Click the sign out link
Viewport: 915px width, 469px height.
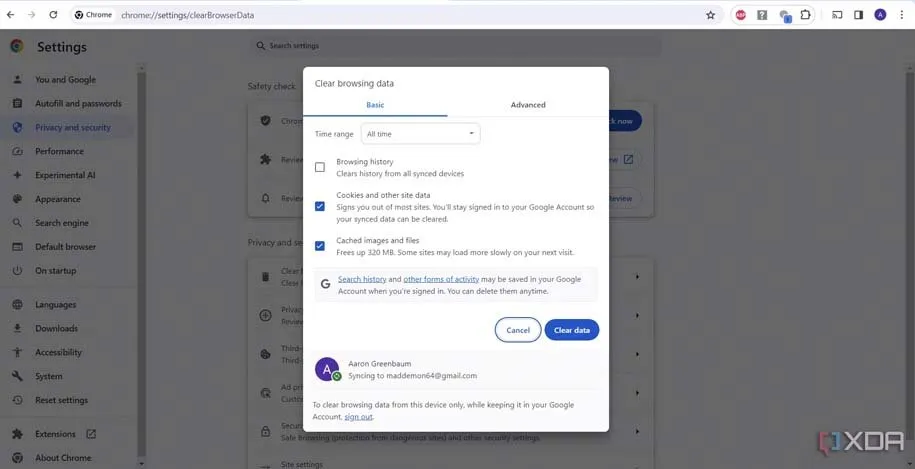point(358,416)
